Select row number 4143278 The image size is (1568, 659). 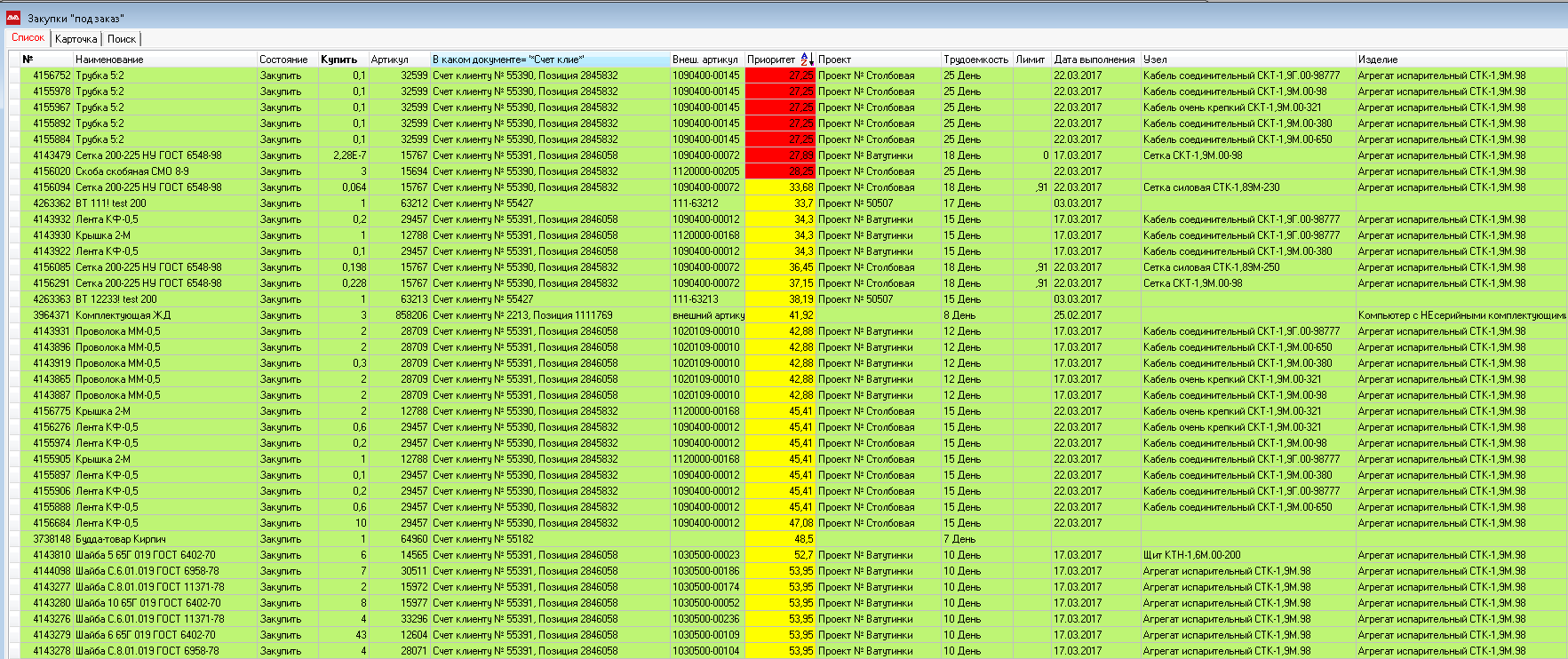[x=52, y=651]
